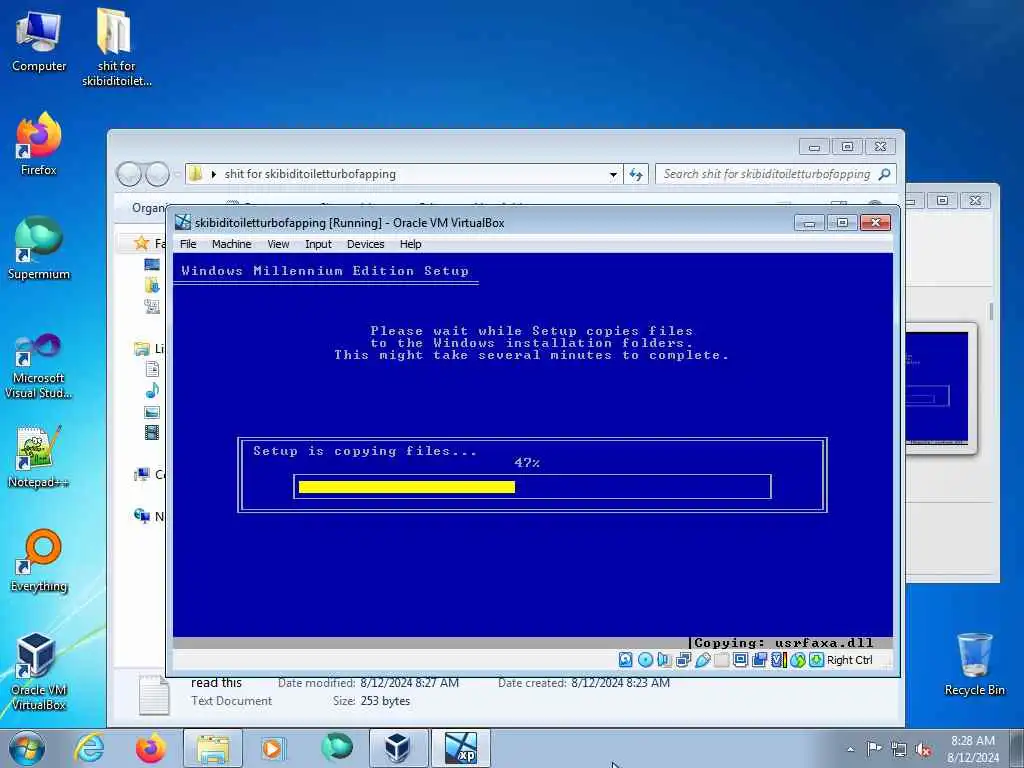The image size is (1024, 768).
Task: Click the shared folders indicator in VirtualBox status bar
Action: [721, 660]
